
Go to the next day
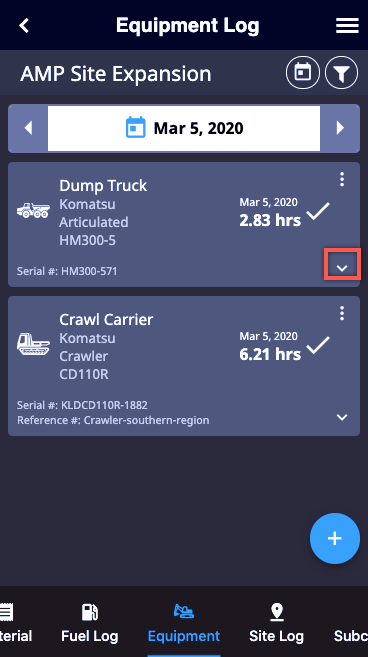coord(340,128)
